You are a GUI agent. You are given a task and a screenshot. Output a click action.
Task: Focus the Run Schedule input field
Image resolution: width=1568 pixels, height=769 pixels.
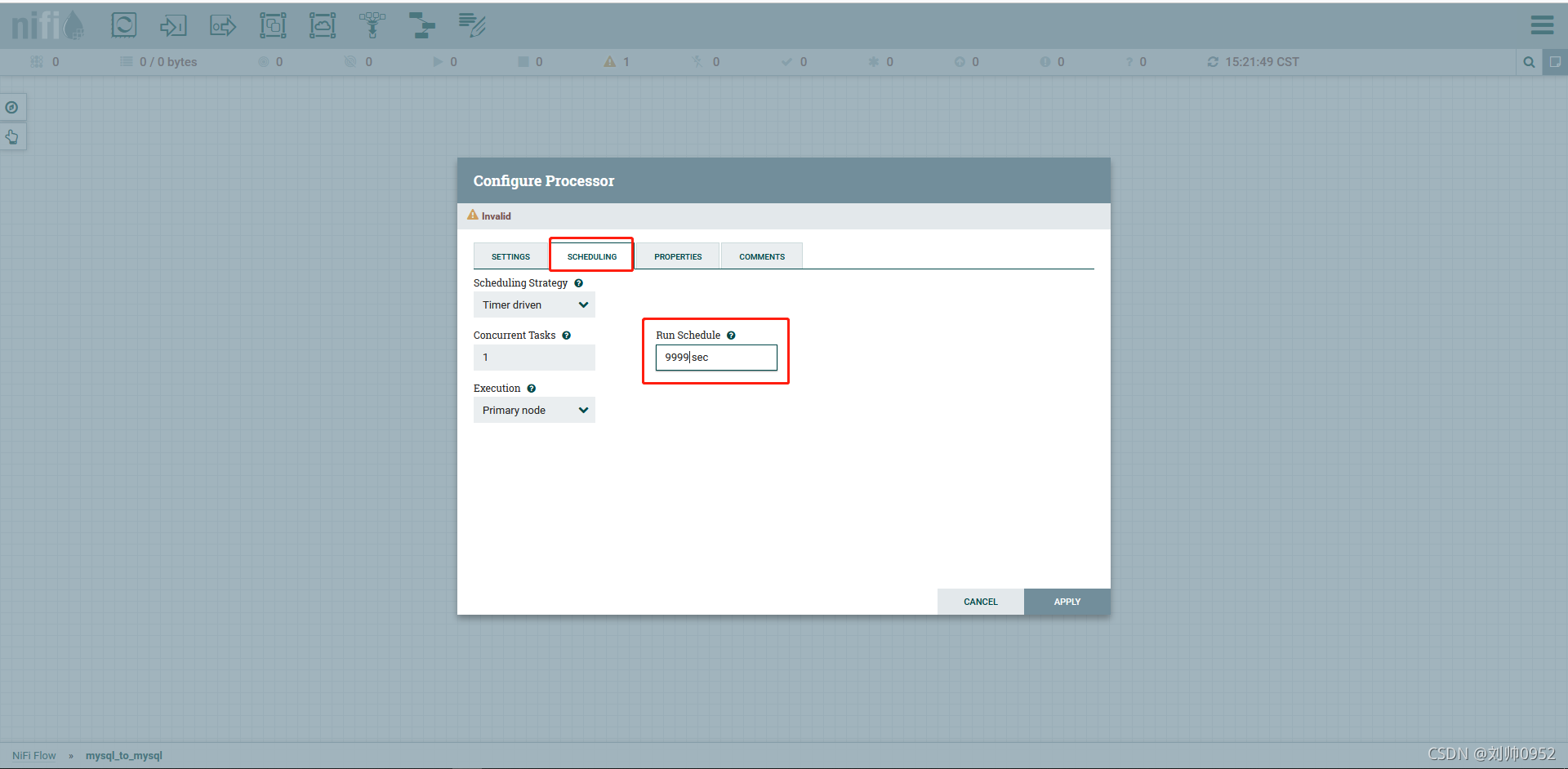click(716, 358)
